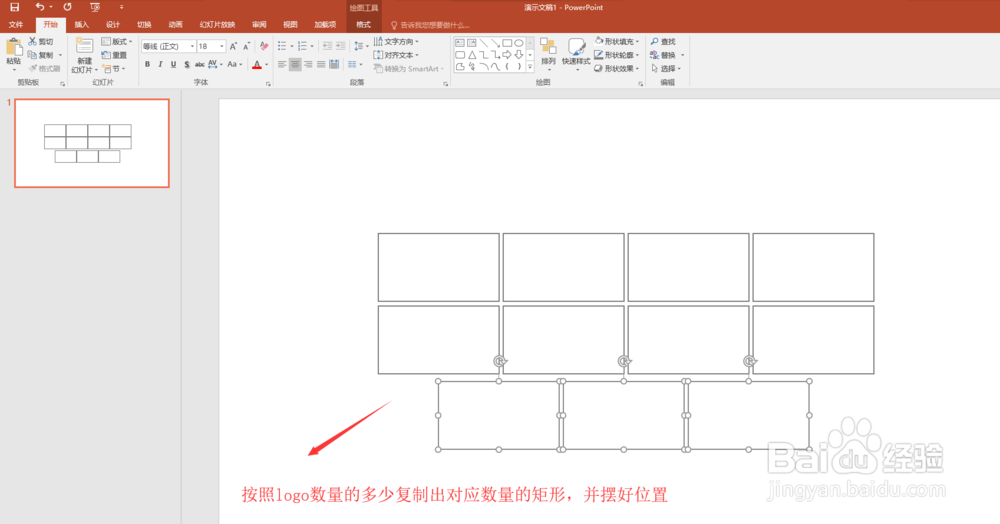Click the red font color A button
Image resolution: width=1000 pixels, height=524 pixels.
pyautogui.click(x=257, y=64)
